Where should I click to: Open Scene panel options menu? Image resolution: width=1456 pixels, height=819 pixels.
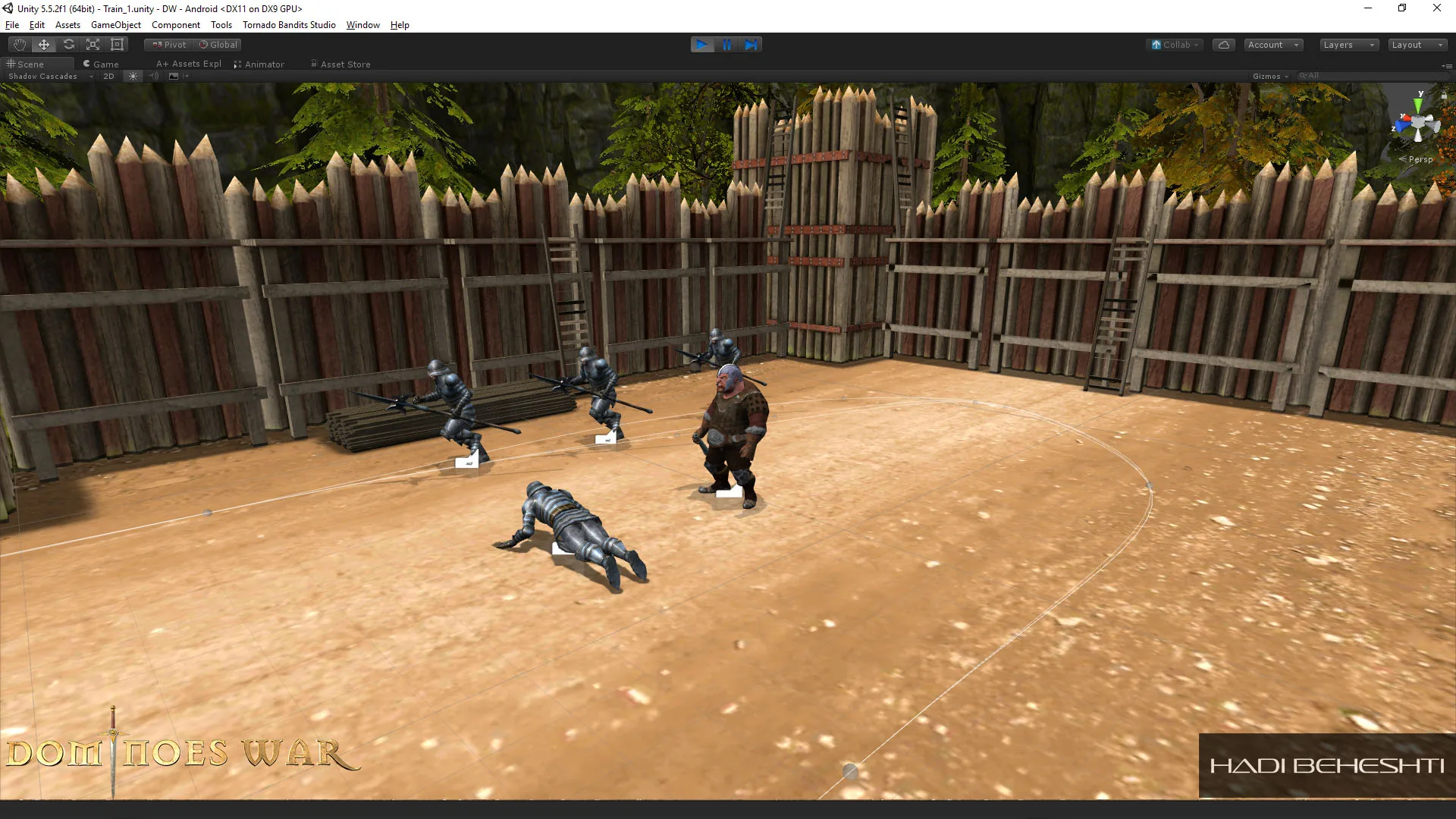(1447, 66)
